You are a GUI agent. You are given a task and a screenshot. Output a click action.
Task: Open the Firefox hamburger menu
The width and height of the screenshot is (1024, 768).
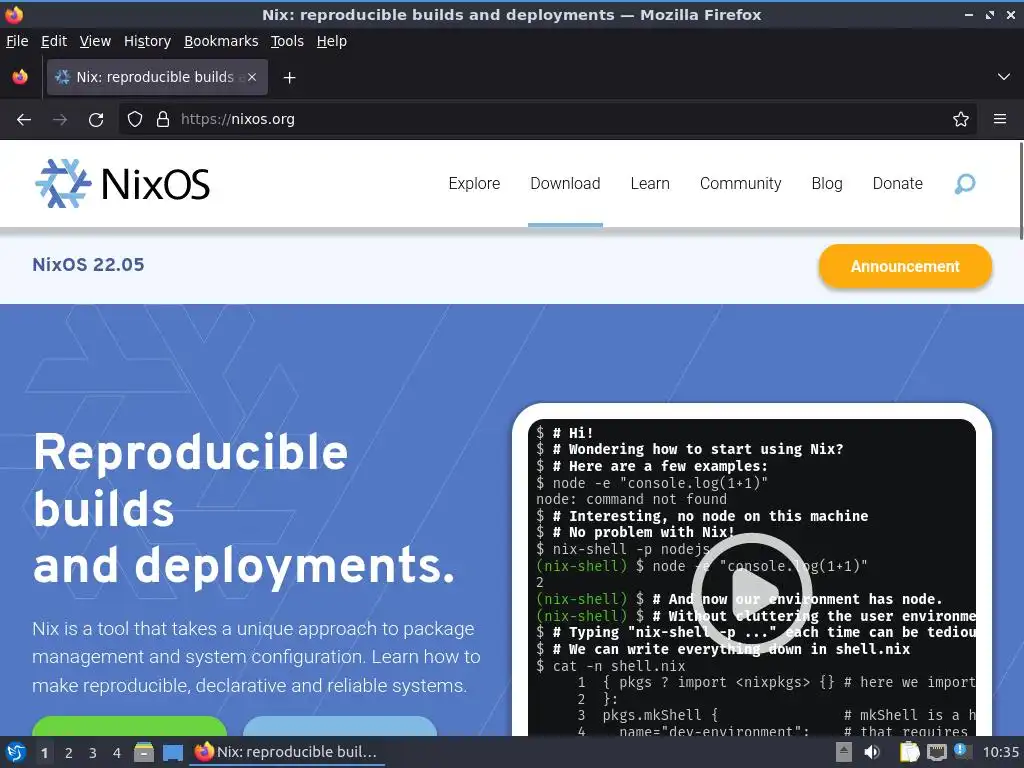1000,120
